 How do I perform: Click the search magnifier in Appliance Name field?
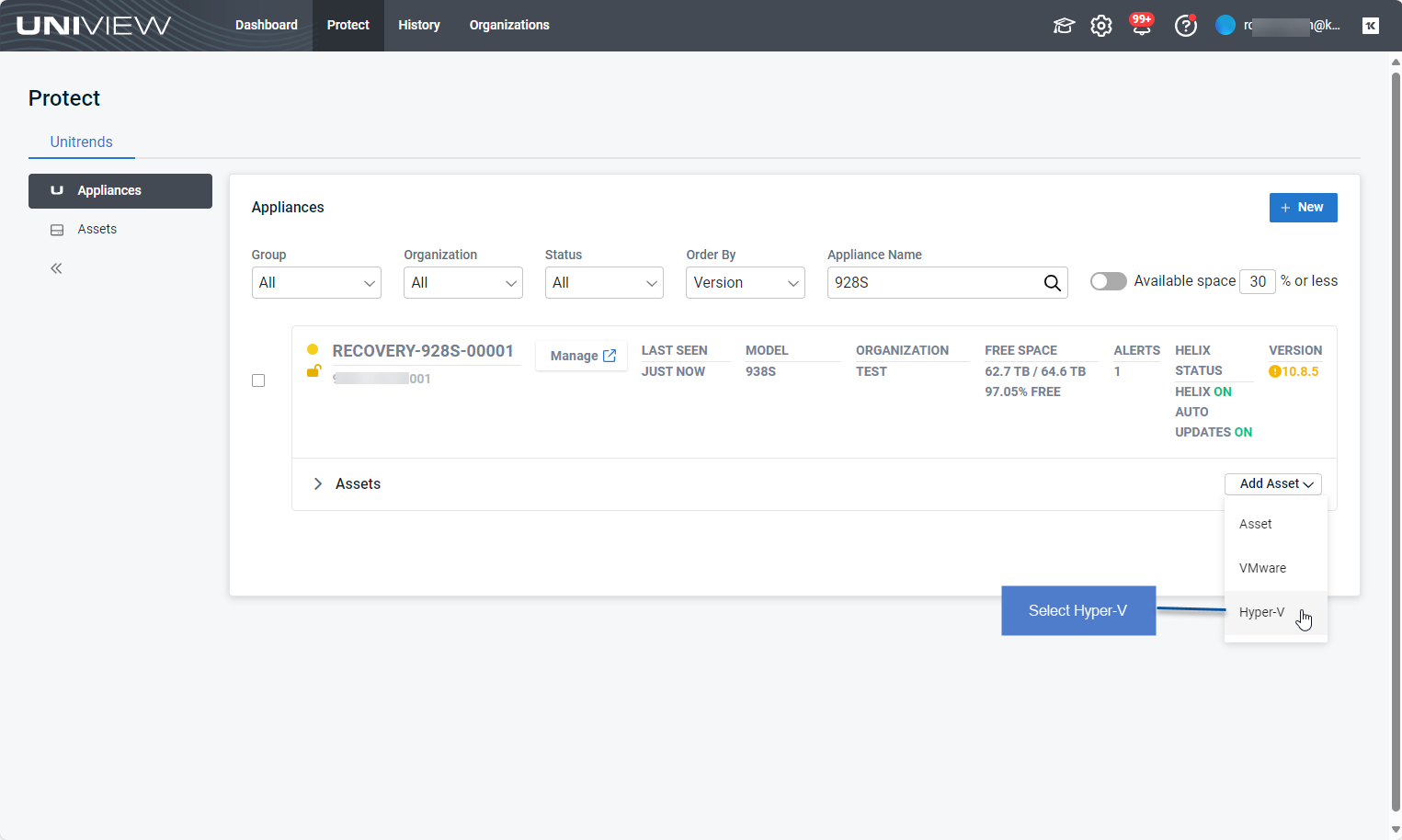click(1052, 283)
